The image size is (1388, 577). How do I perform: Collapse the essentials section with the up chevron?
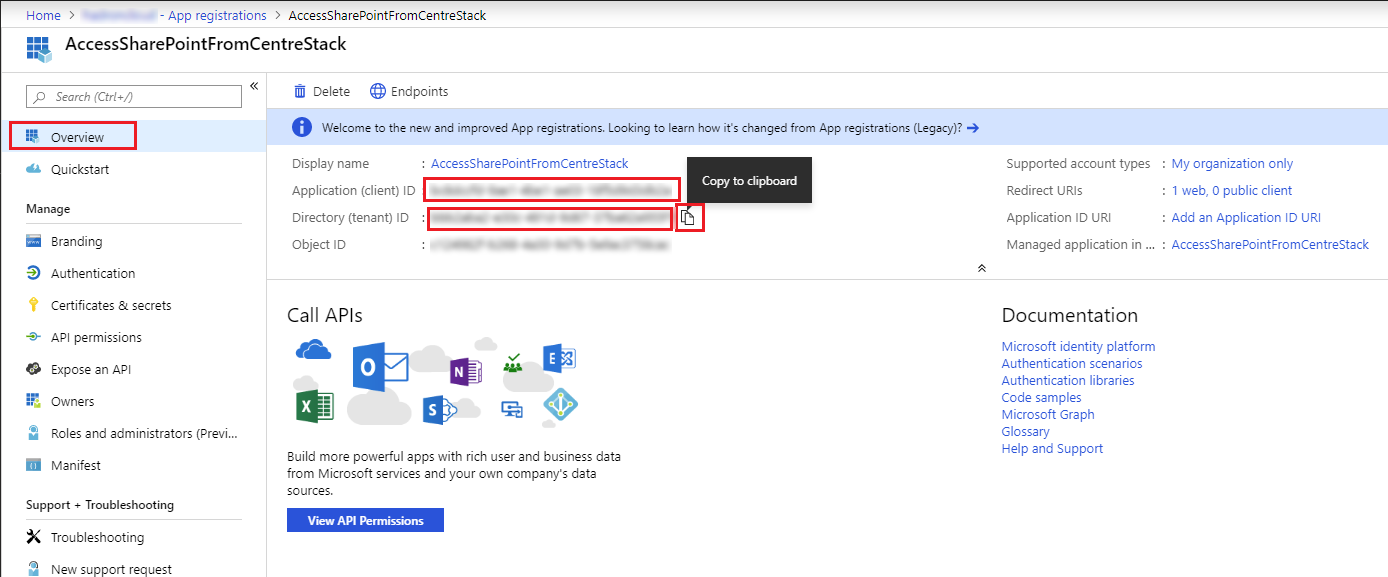[x=982, y=268]
